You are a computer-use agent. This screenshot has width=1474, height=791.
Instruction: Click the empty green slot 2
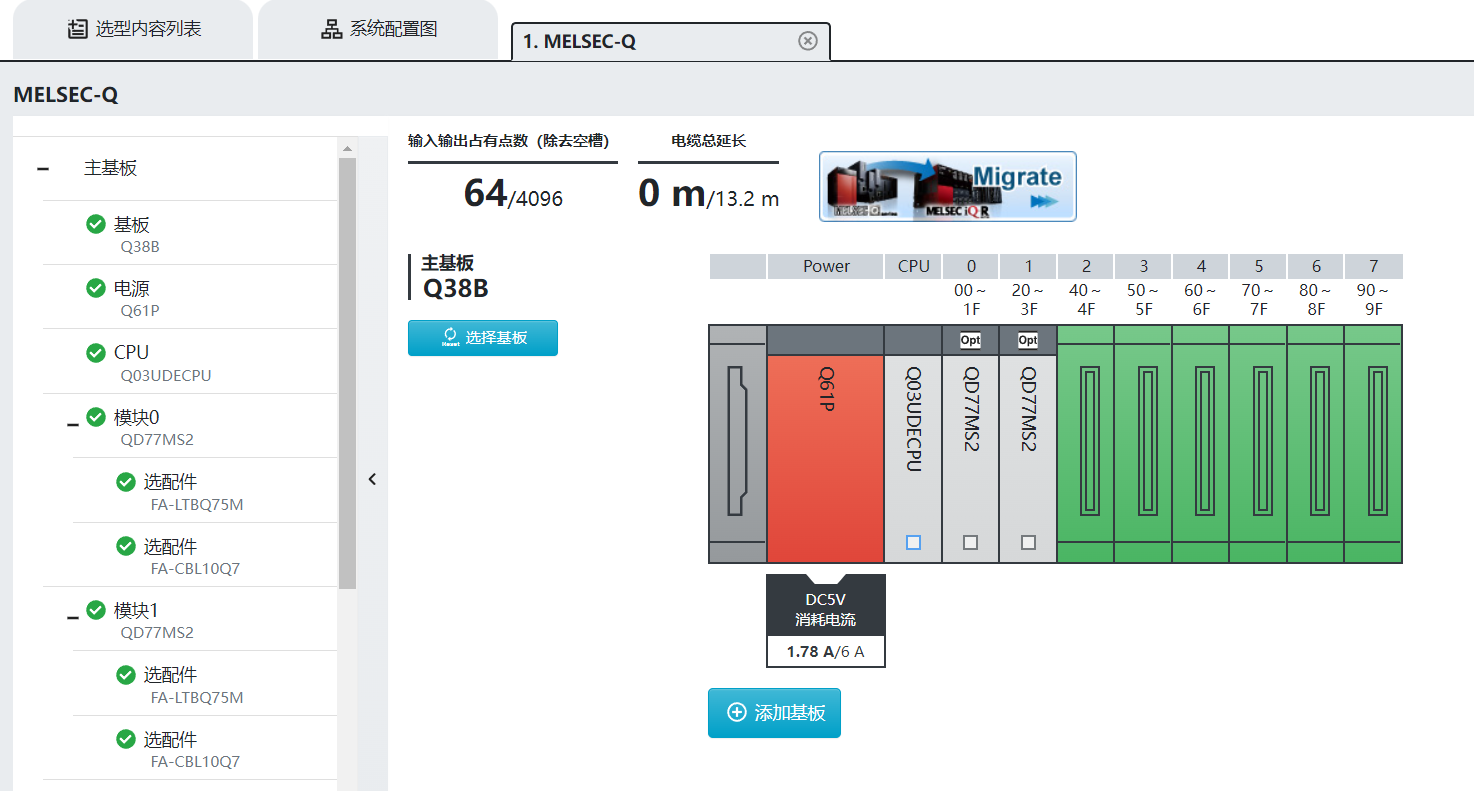[x=1085, y=440]
